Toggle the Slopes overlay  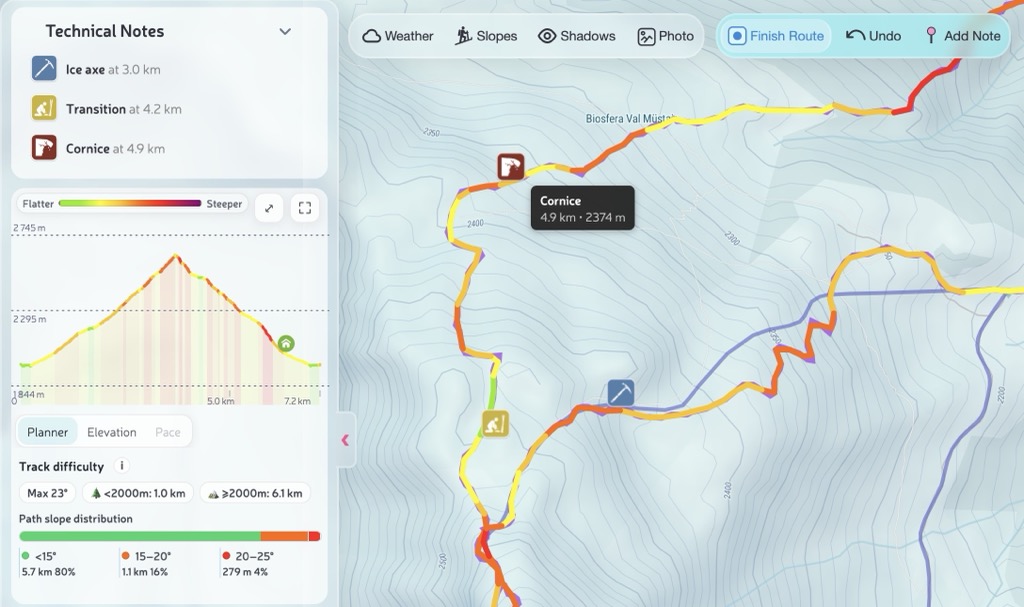point(486,36)
